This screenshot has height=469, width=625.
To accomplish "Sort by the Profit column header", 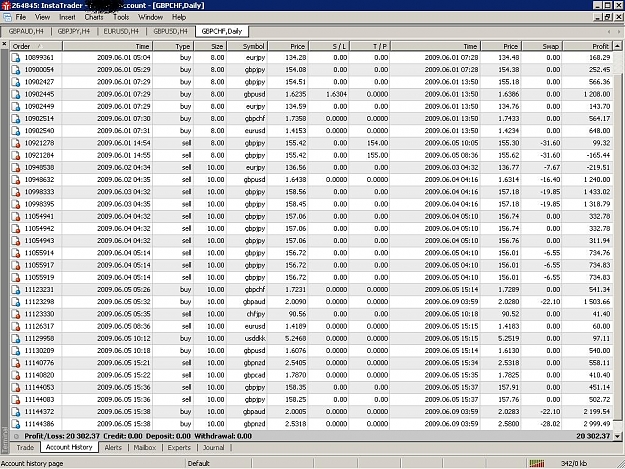I will (587, 46).
